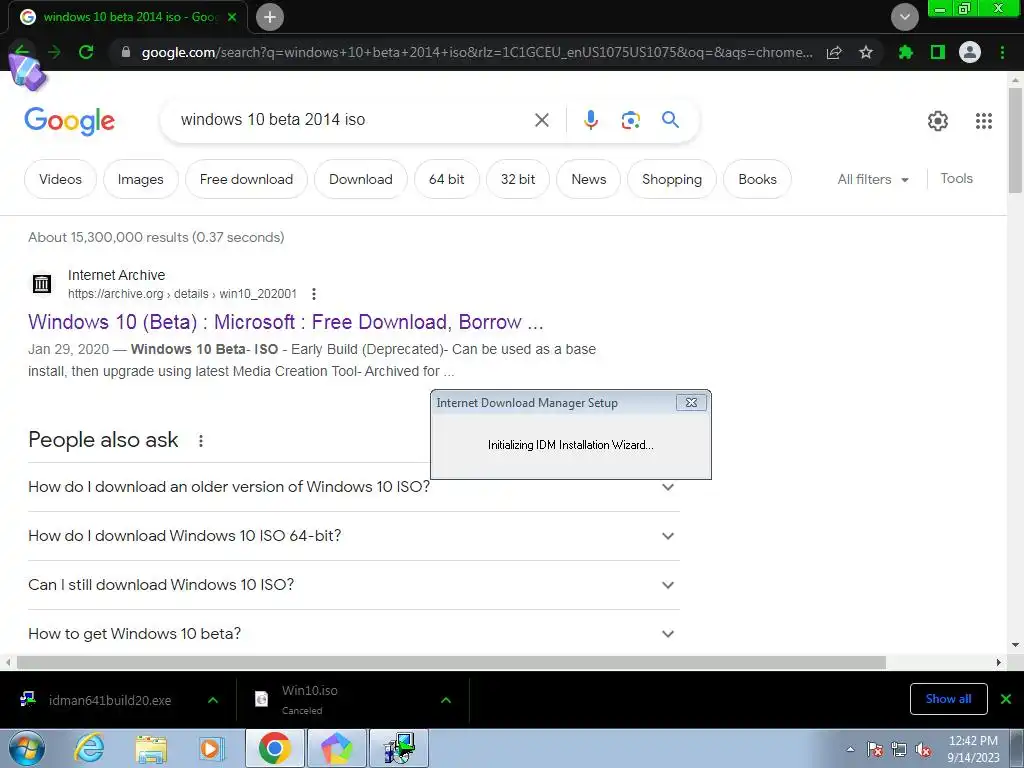This screenshot has width=1024, height=768.
Task: Open the tab search dropdown arrow
Action: coord(905,17)
